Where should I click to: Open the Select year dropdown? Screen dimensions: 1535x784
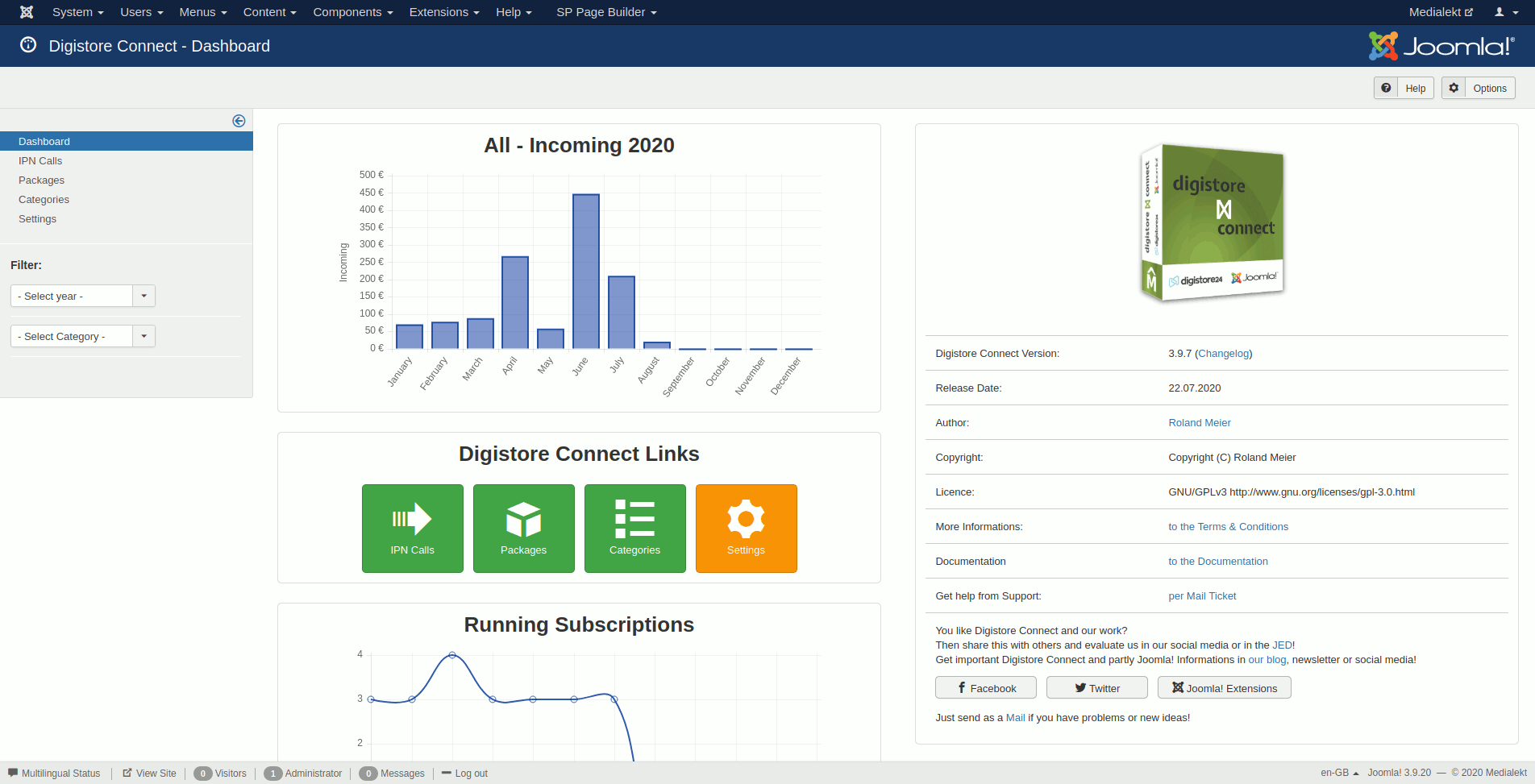(x=83, y=296)
